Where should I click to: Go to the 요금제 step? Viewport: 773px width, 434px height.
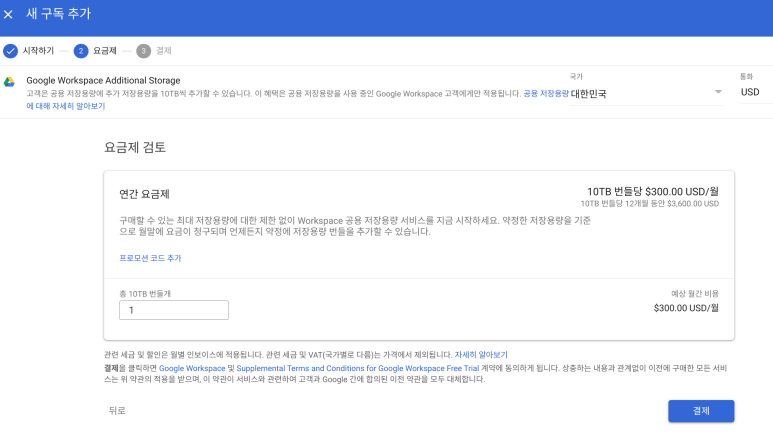[105, 51]
